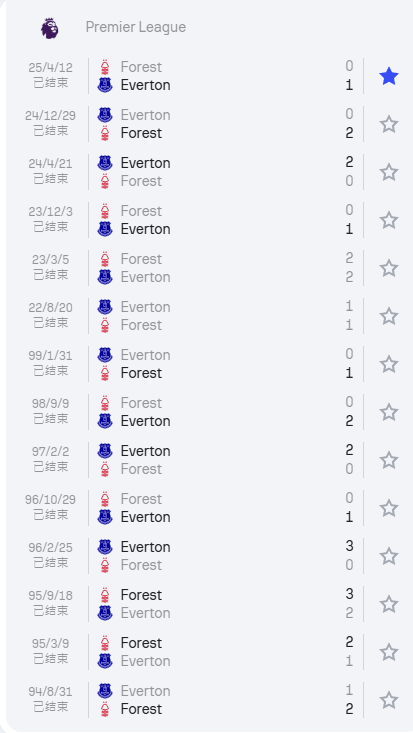The width and height of the screenshot is (413, 733).
Task: Open the Premier League competition title
Action: 136,27
